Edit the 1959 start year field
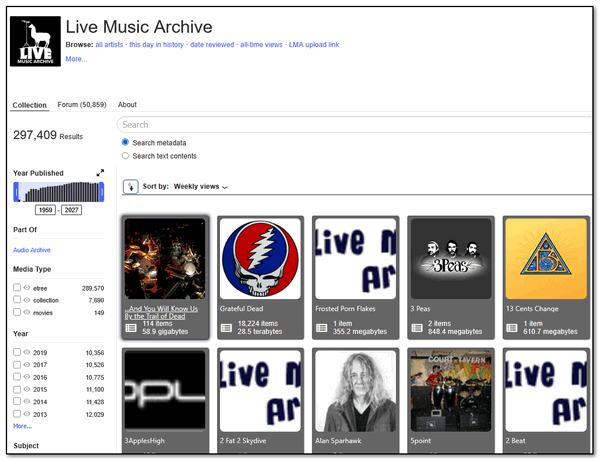Image resolution: width=600 pixels, height=461 pixels. (x=46, y=210)
